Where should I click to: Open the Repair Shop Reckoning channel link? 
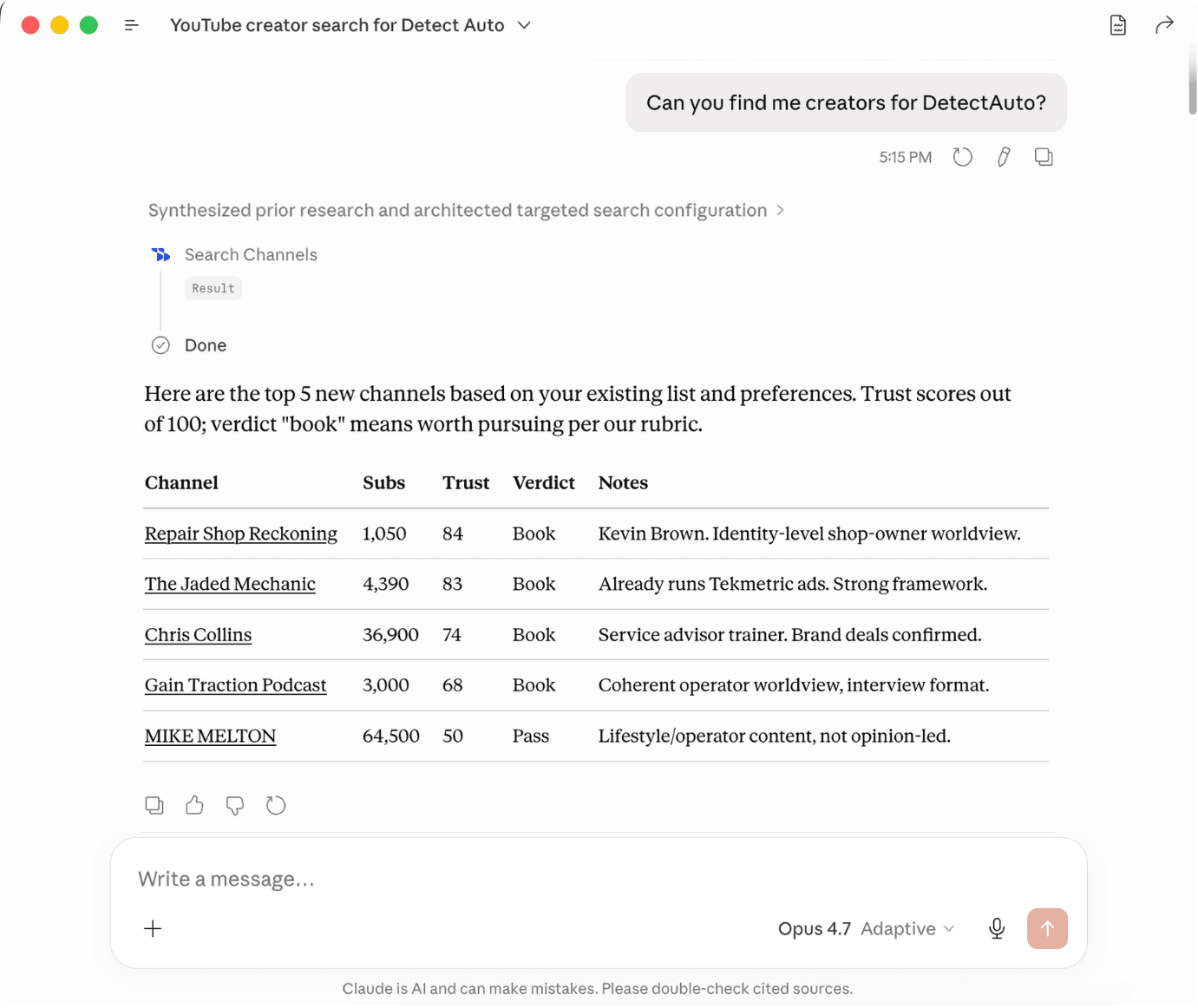pyautogui.click(x=241, y=533)
